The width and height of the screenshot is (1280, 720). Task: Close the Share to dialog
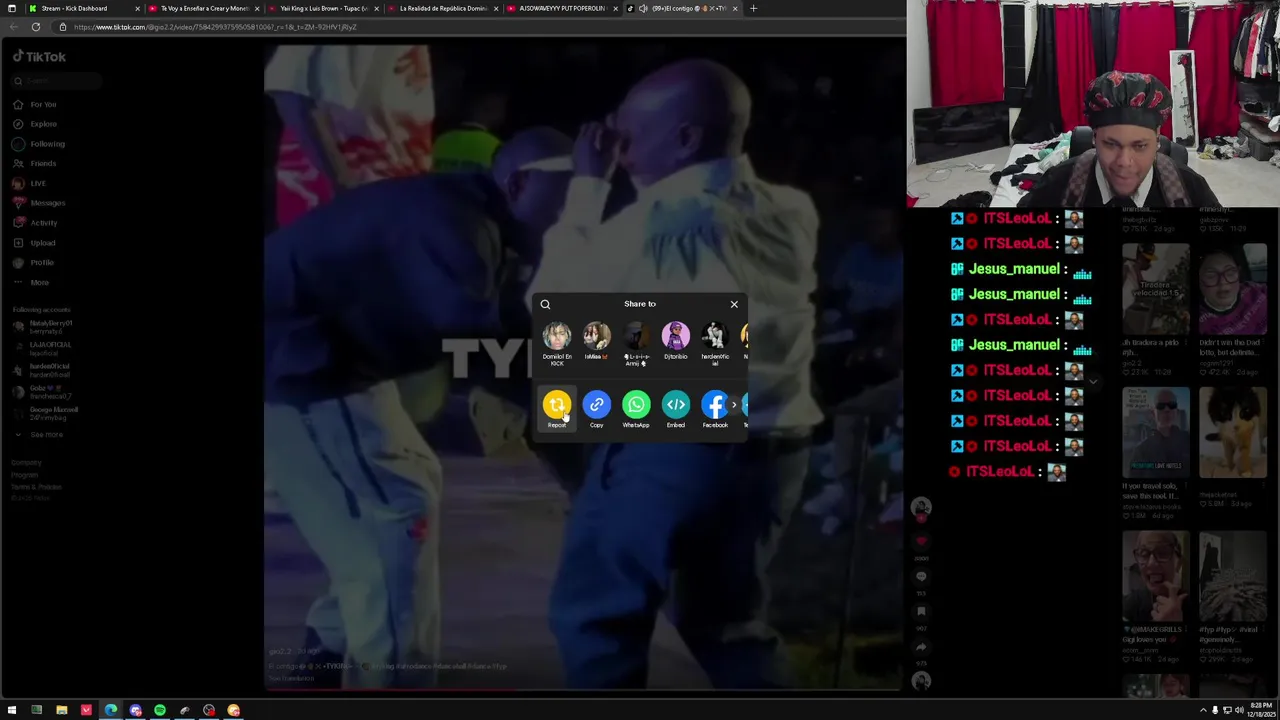pos(734,304)
